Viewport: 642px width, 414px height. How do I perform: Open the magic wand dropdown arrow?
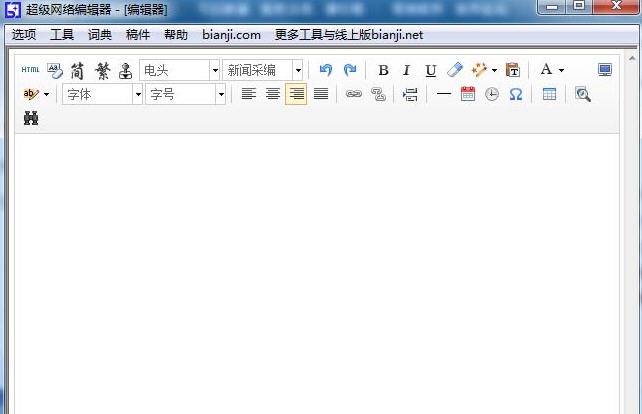494,70
